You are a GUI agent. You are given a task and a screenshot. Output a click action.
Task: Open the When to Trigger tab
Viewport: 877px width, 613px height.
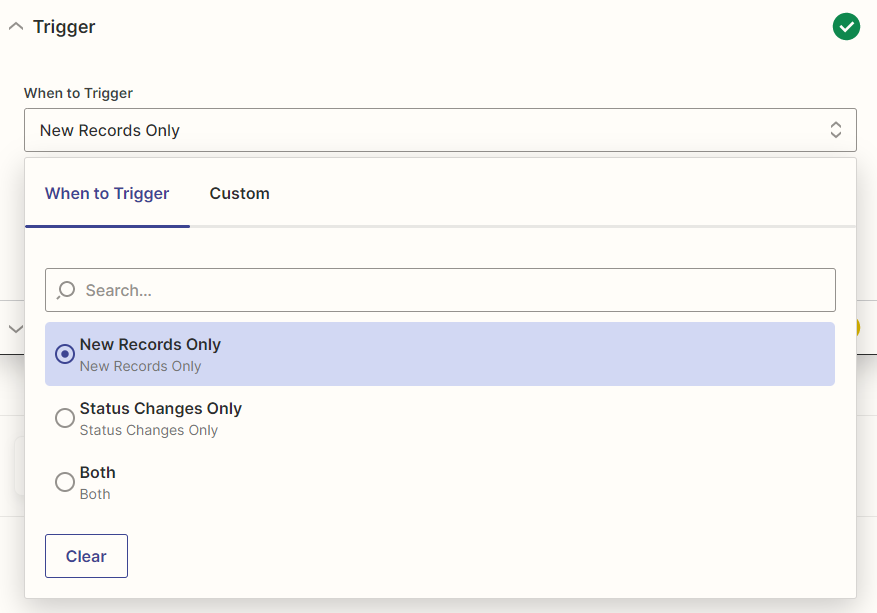[x=107, y=193]
